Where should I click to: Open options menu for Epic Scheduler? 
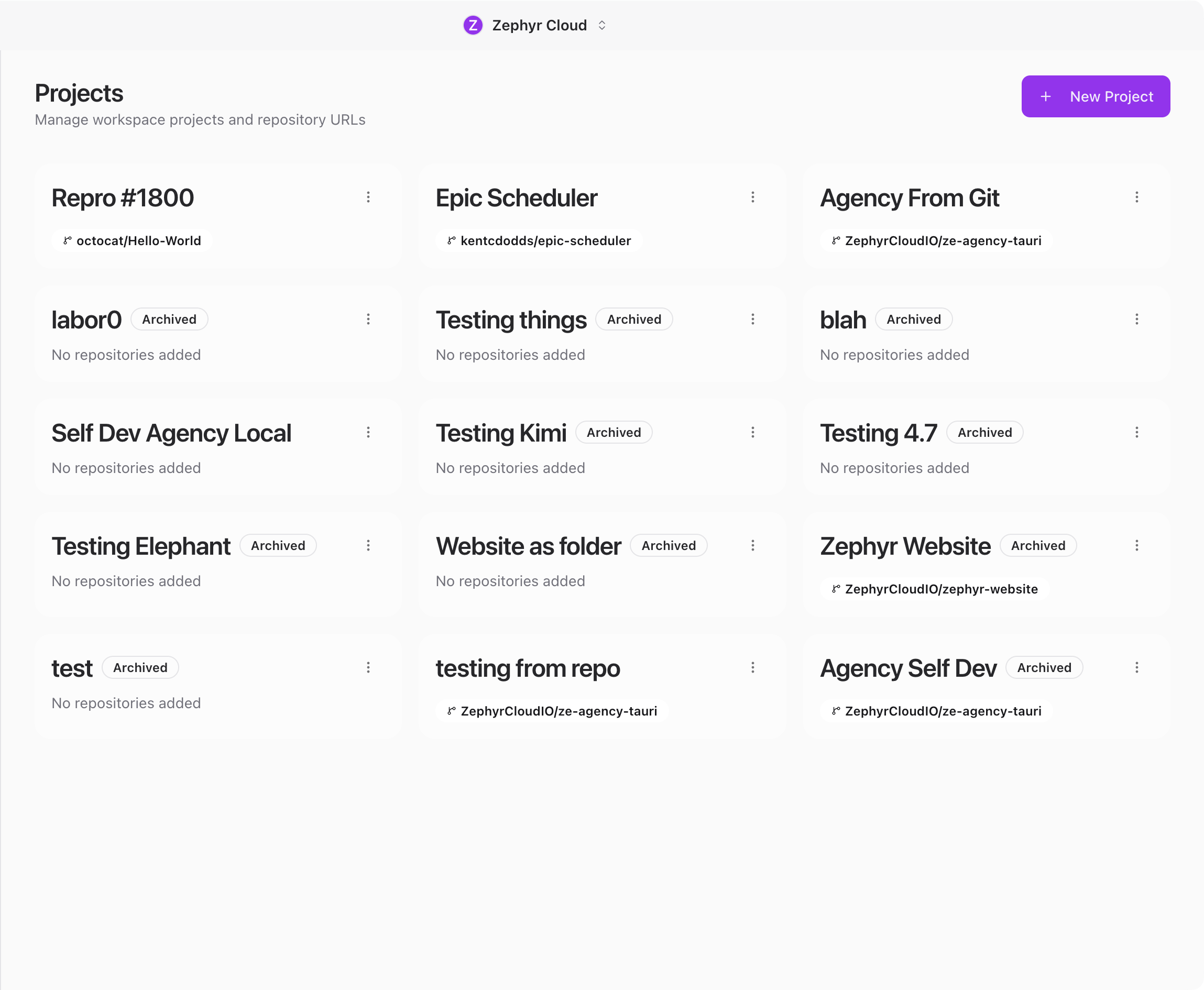[753, 197]
